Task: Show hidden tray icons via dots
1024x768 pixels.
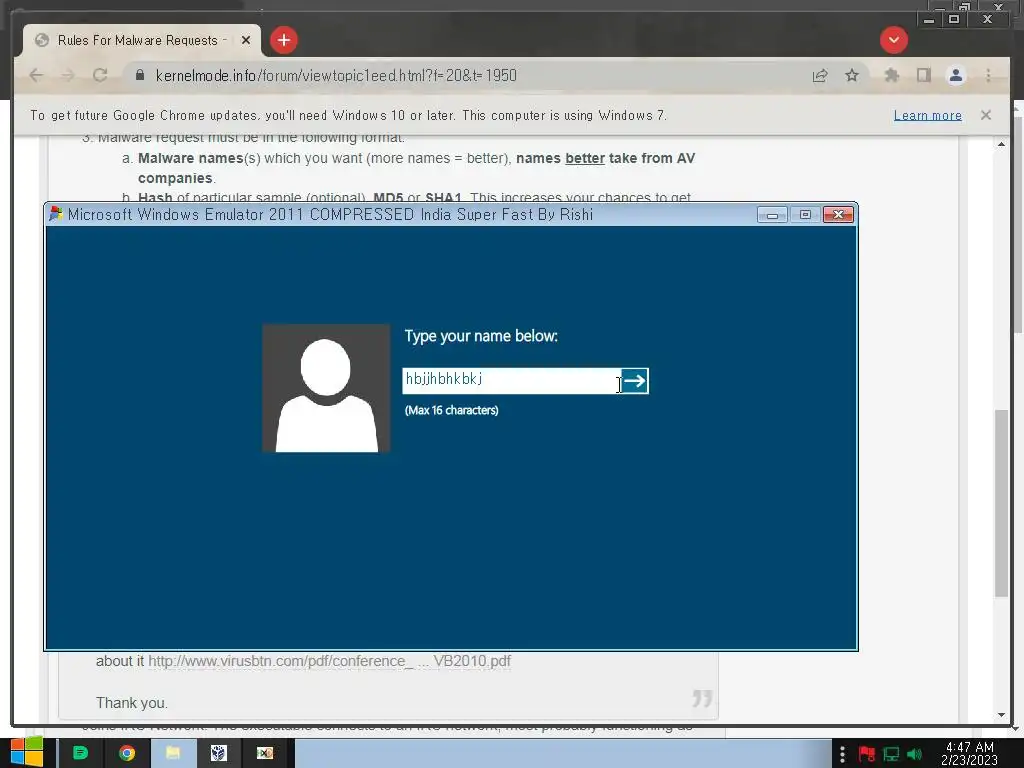Action: [x=842, y=754]
